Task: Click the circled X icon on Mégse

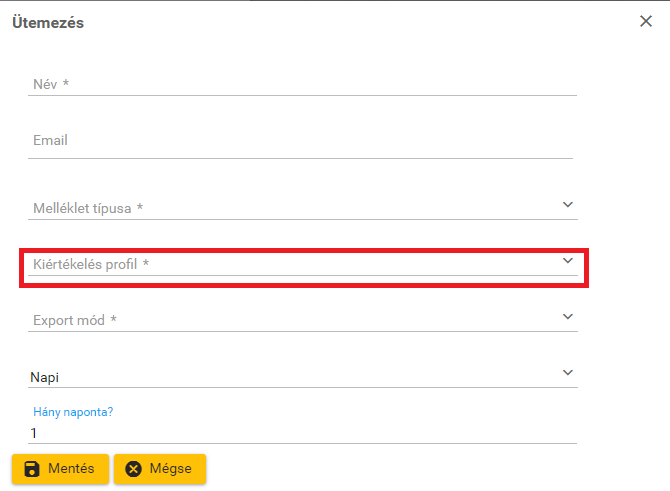Action: tap(134, 469)
